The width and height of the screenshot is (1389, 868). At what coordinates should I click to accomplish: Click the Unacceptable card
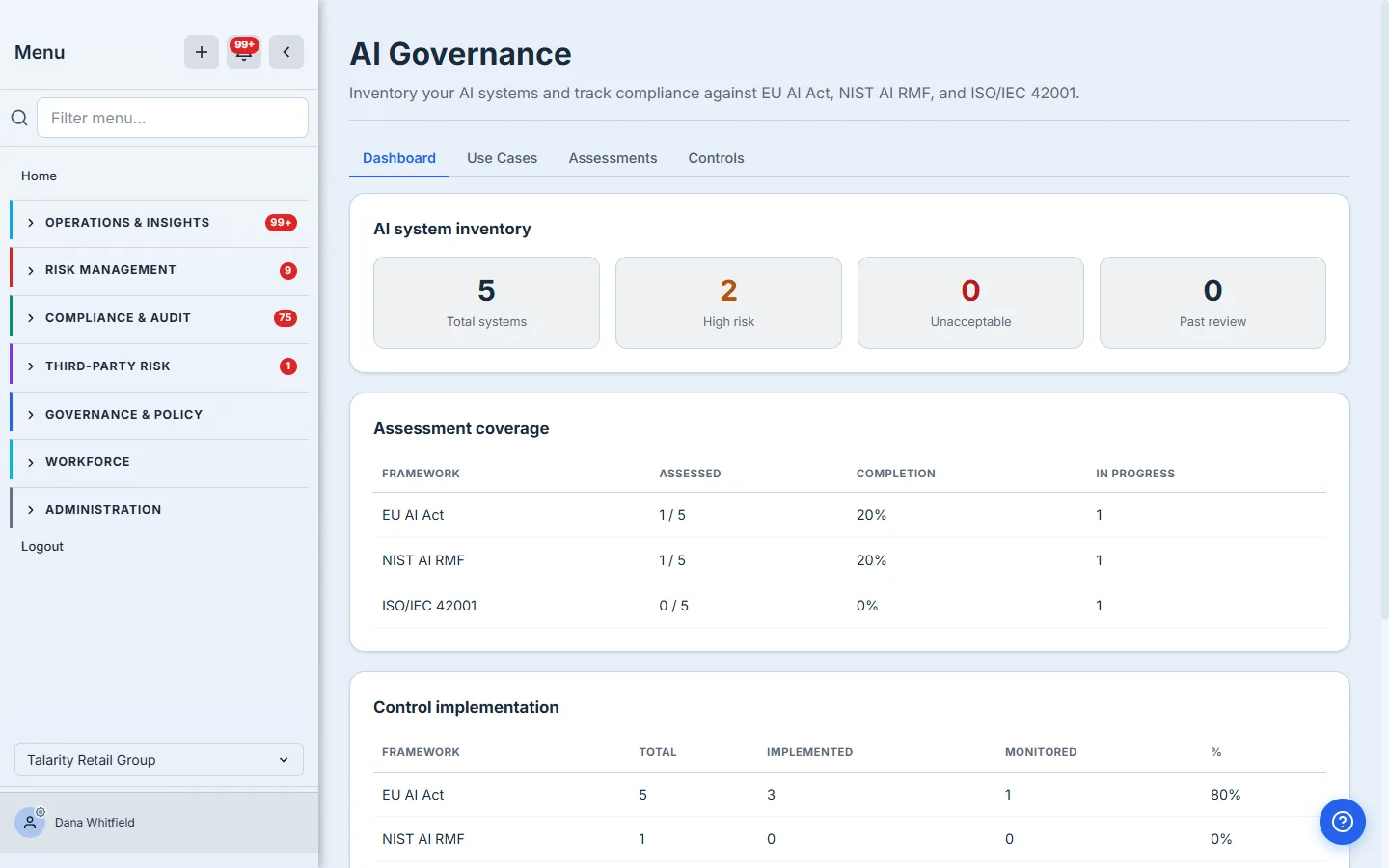point(970,303)
